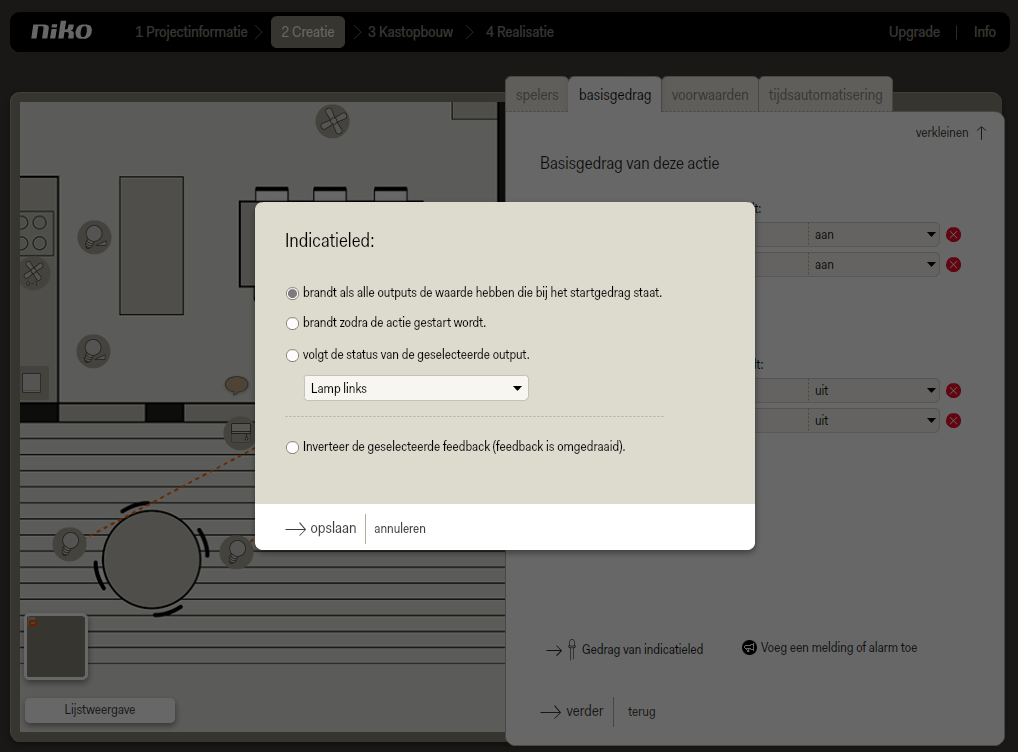Go to step 2 Creatie
The image size is (1018, 752).
click(308, 32)
